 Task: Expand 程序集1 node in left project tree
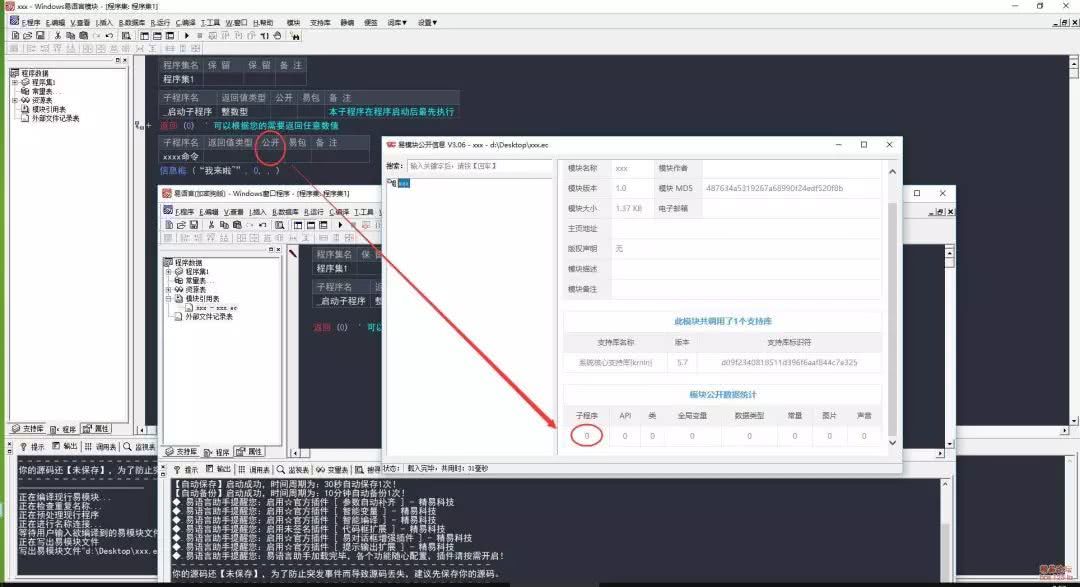pos(15,82)
